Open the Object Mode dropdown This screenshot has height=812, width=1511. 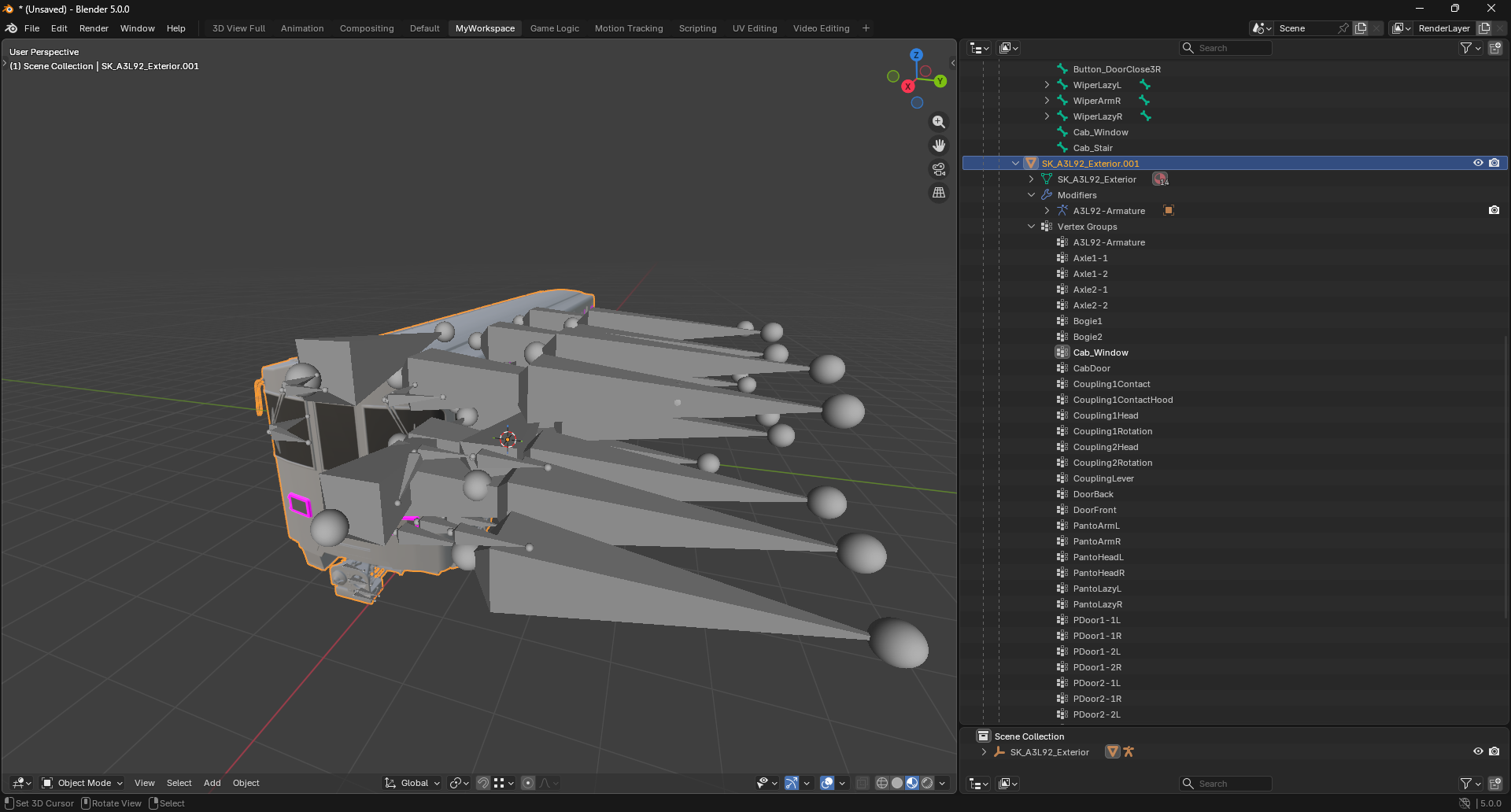(x=83, y=783)
